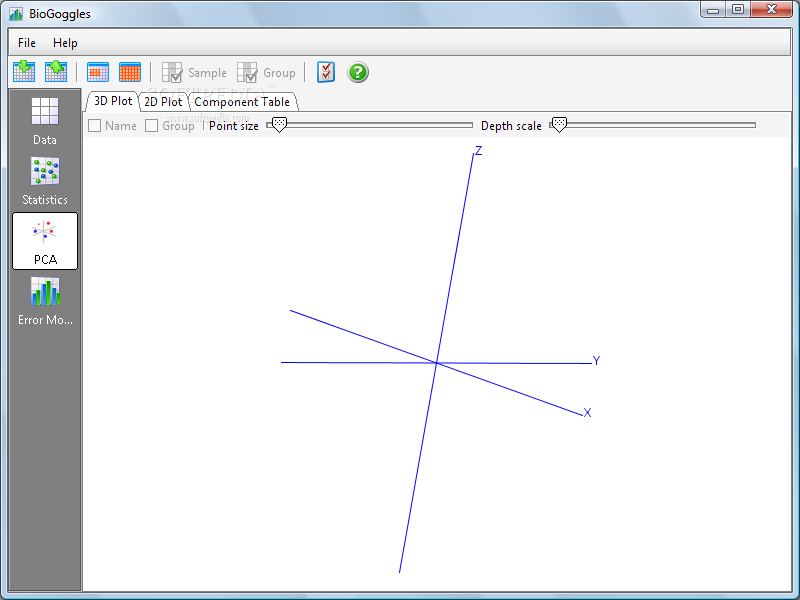Toggle the Name checkbox
Viewport: 800px width, 600px height.
94,126
